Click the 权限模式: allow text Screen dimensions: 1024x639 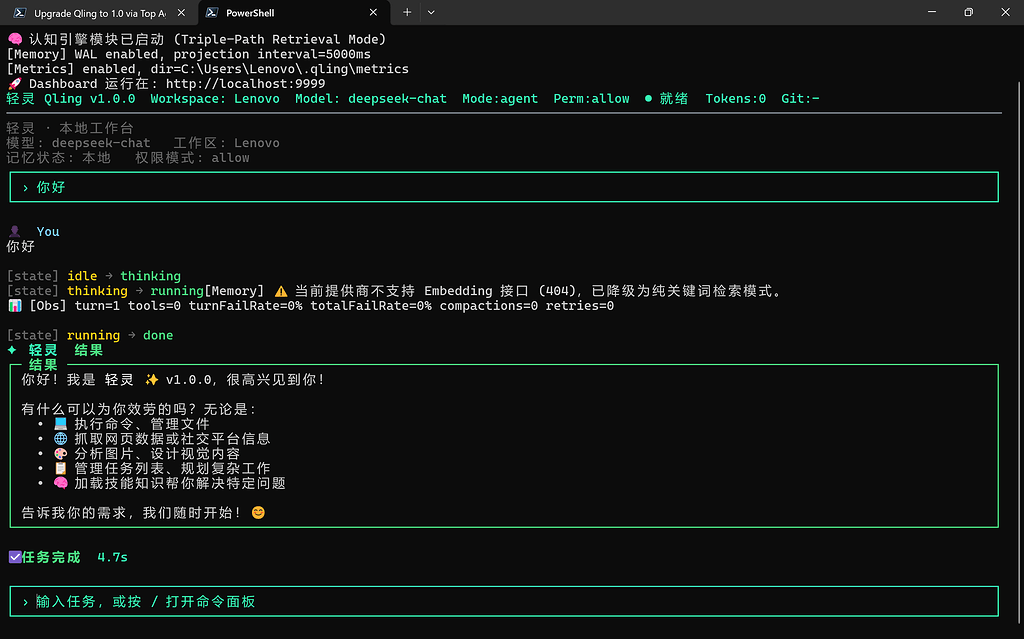[x=192, y=157]
